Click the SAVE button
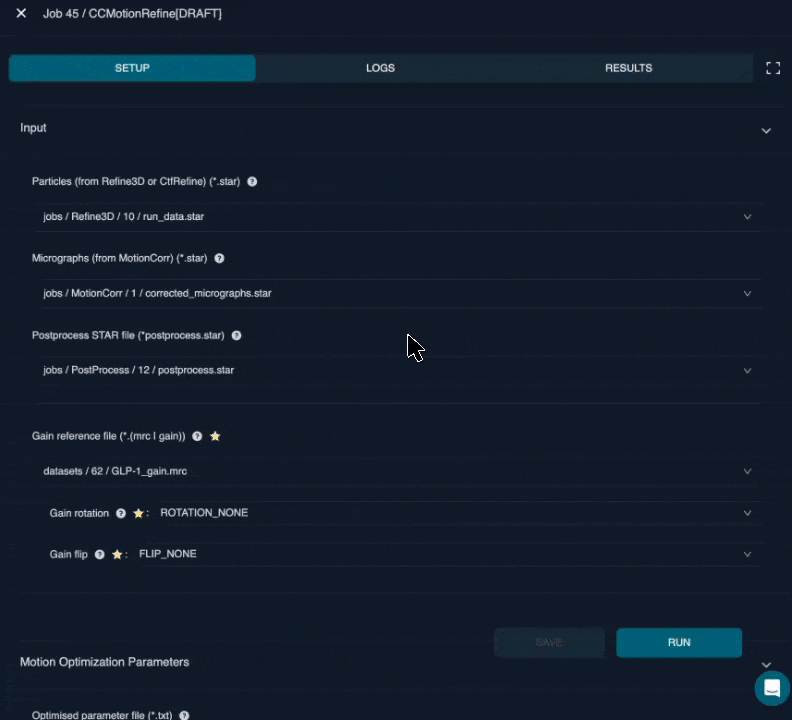792x720 pixels. click(549, 642)
